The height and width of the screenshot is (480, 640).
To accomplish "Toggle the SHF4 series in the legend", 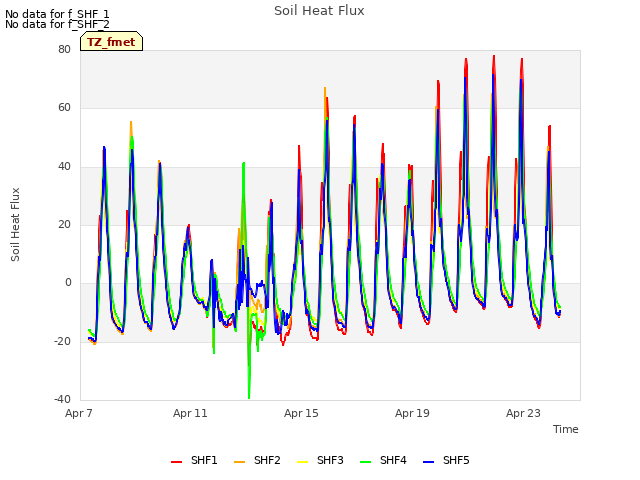I will [383, 460].
